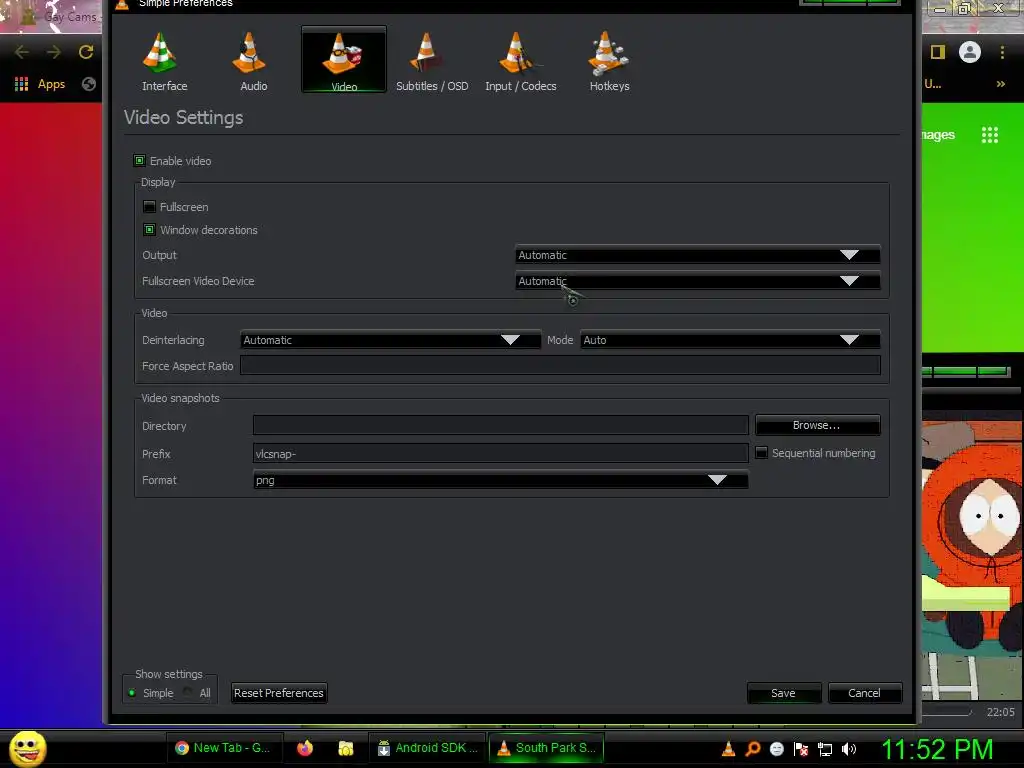Open the Input / Codecs tab
This screenshot has height=768, width=1024.
[x=520, y=60]
